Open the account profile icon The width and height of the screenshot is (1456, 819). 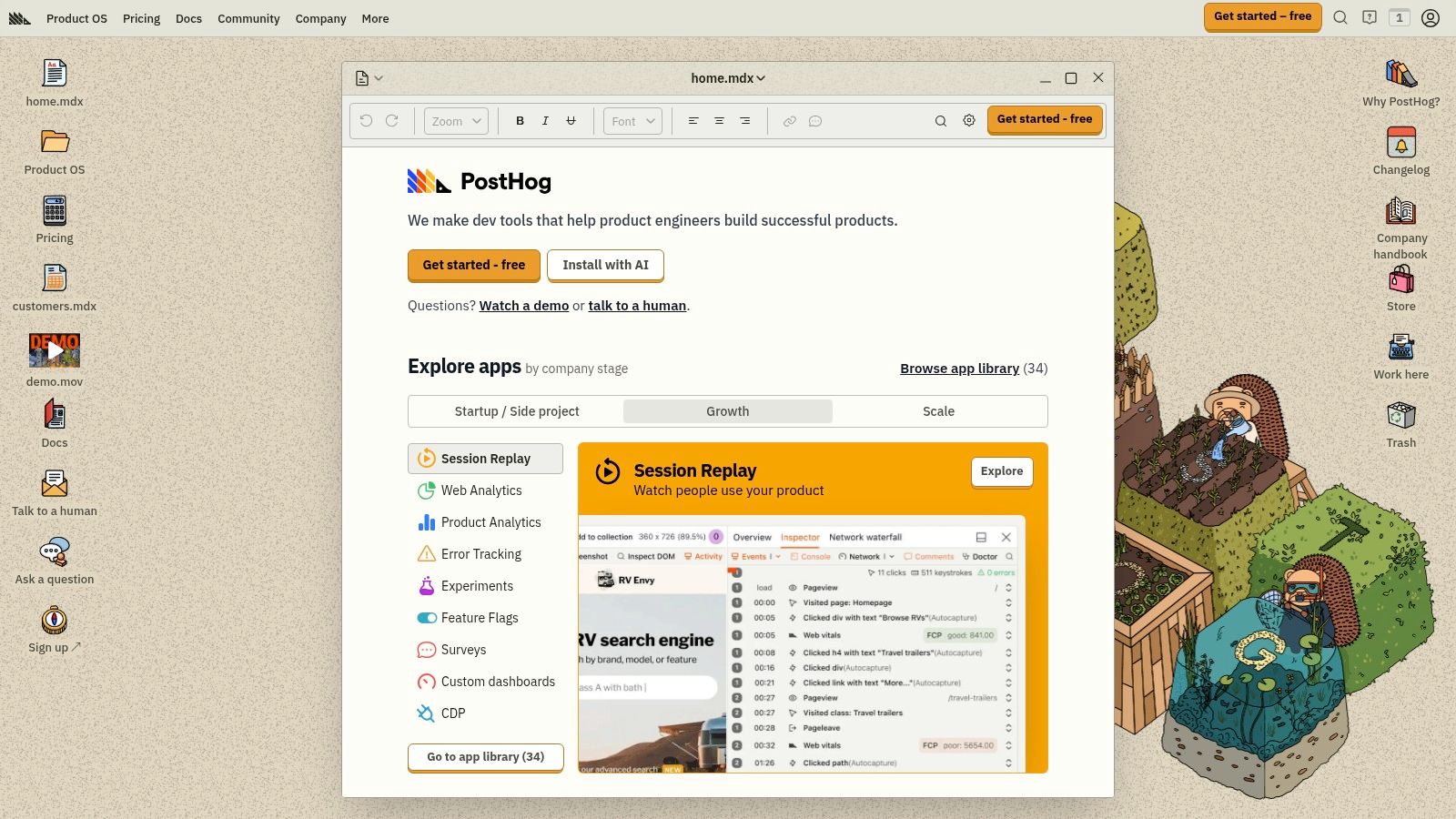(x=1431, y=17)
